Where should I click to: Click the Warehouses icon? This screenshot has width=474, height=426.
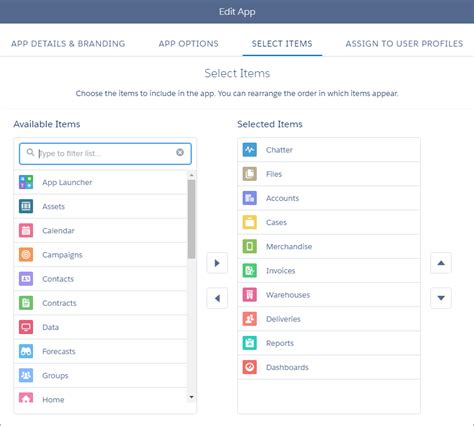click(250, 295)
